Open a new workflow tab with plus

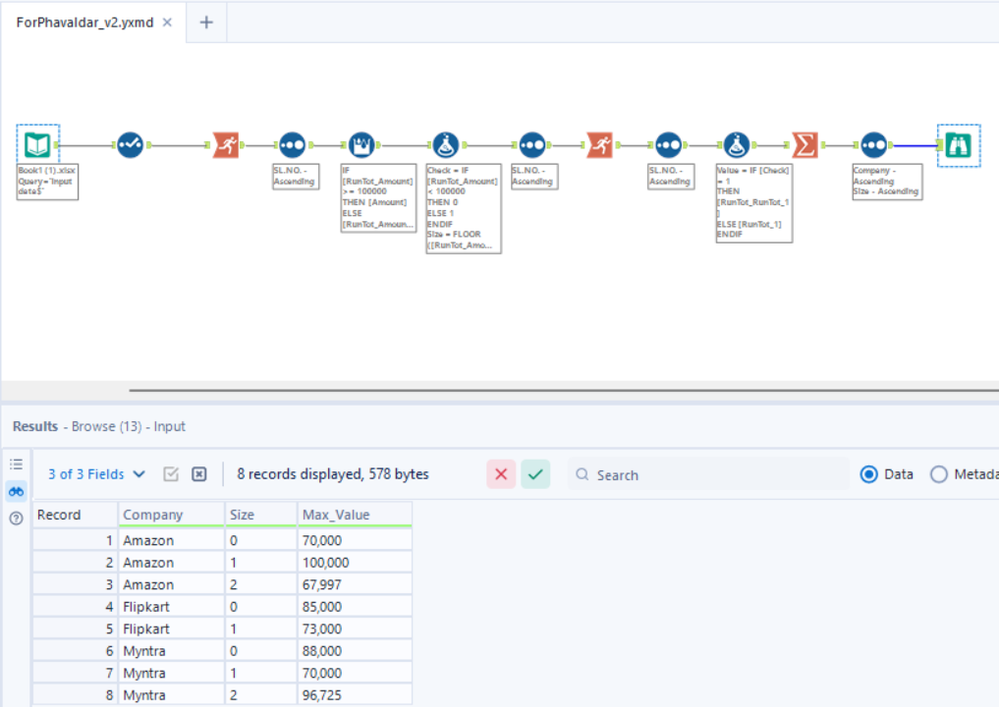(x=206, y=22)
